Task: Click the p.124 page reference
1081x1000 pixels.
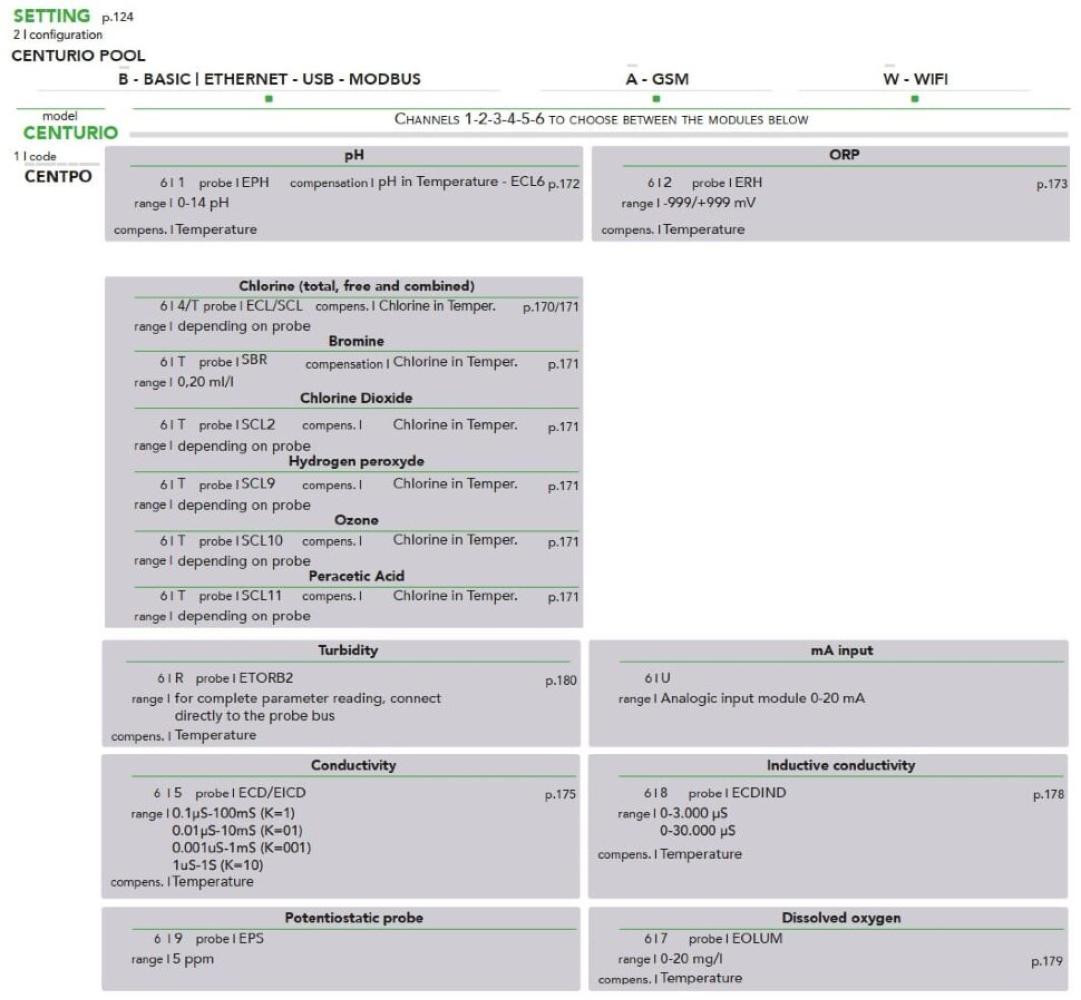Action: pos(117,17)
